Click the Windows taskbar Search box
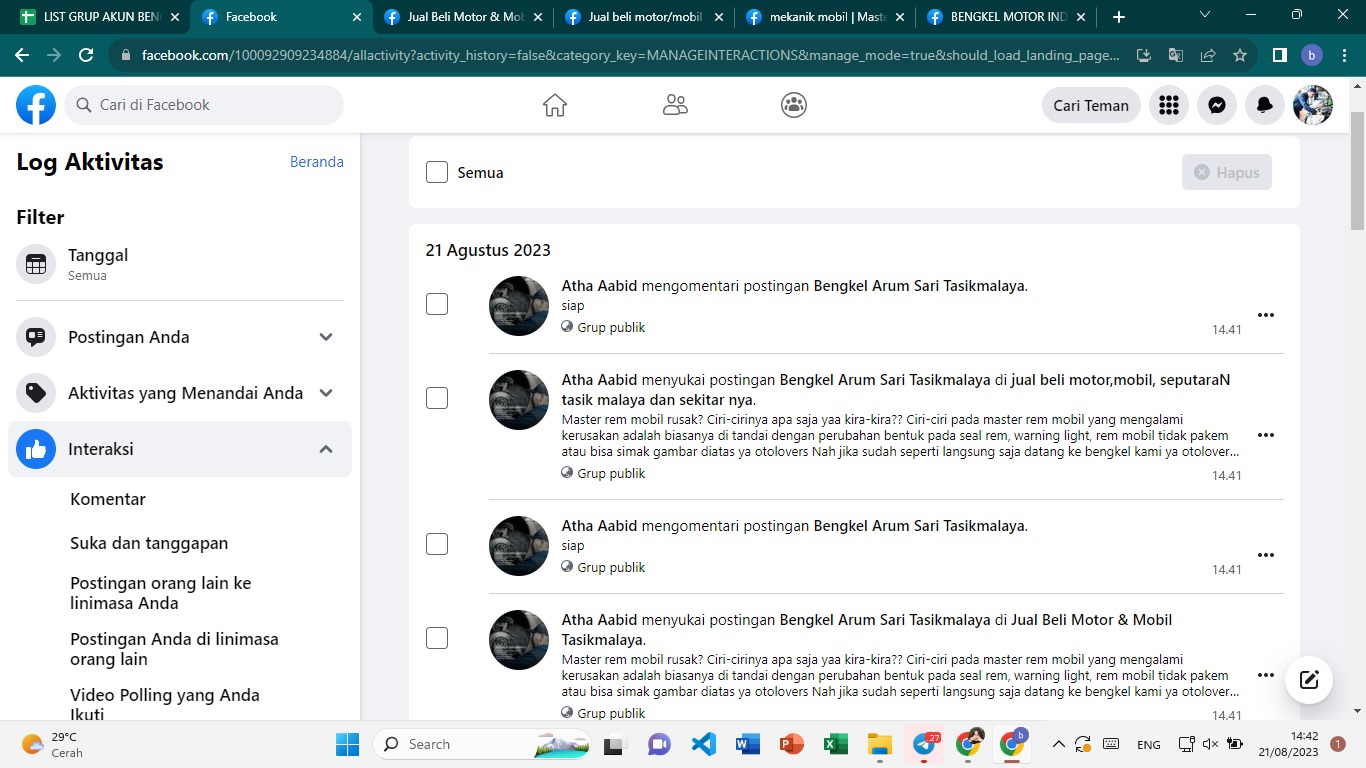 click(484, 744)
